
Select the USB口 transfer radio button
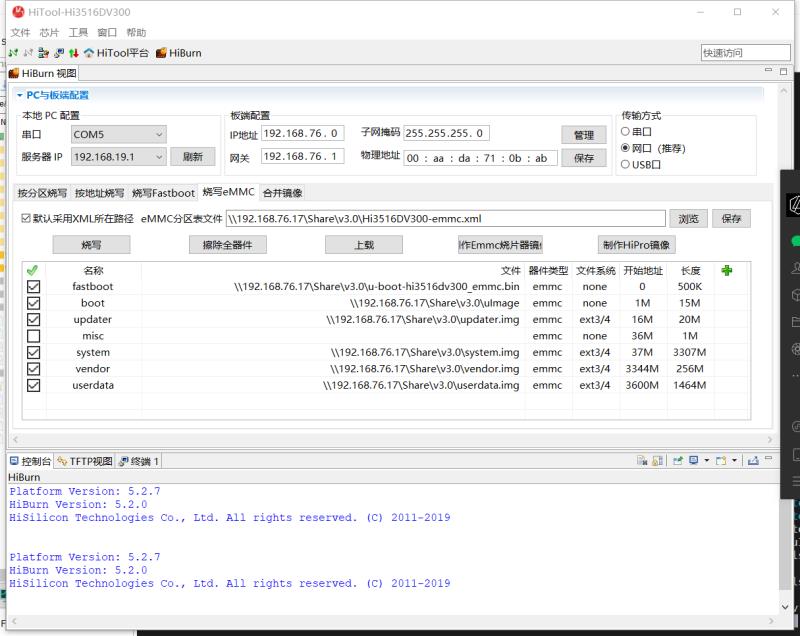(625, 164)
